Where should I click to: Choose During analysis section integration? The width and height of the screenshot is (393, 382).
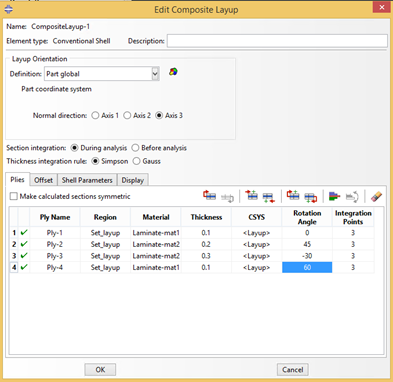pos(74,148)
